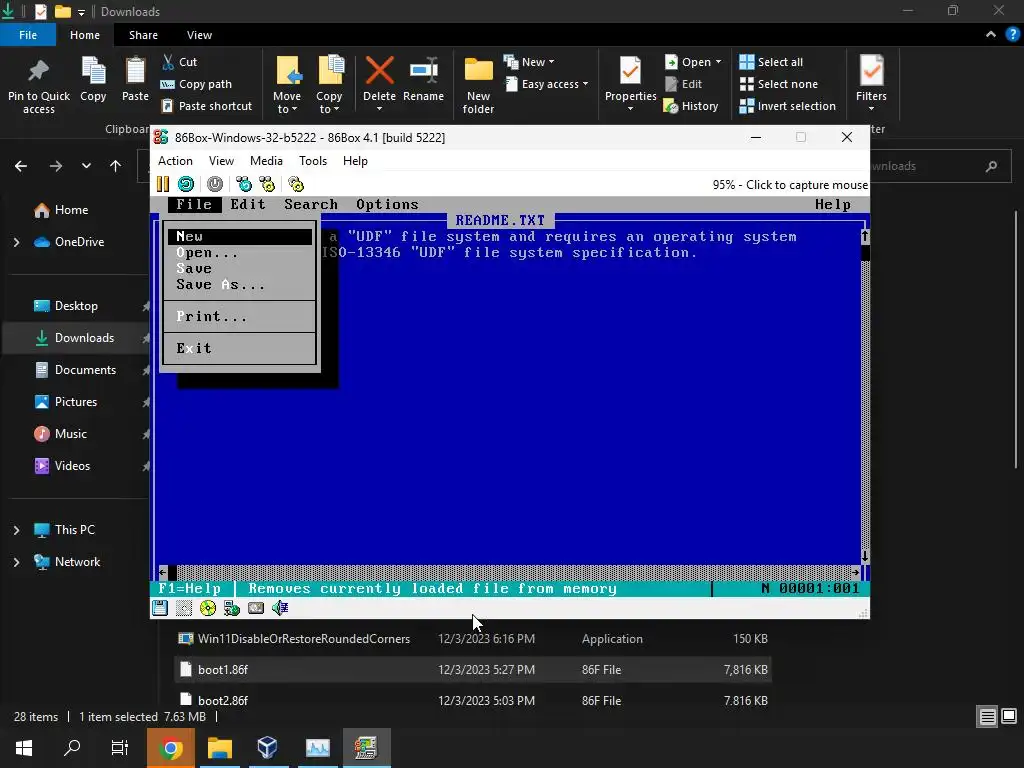Click History in the Explorer ribbon
The width and height of the screenshot is (1024, 768).
[x=691, y=106]
